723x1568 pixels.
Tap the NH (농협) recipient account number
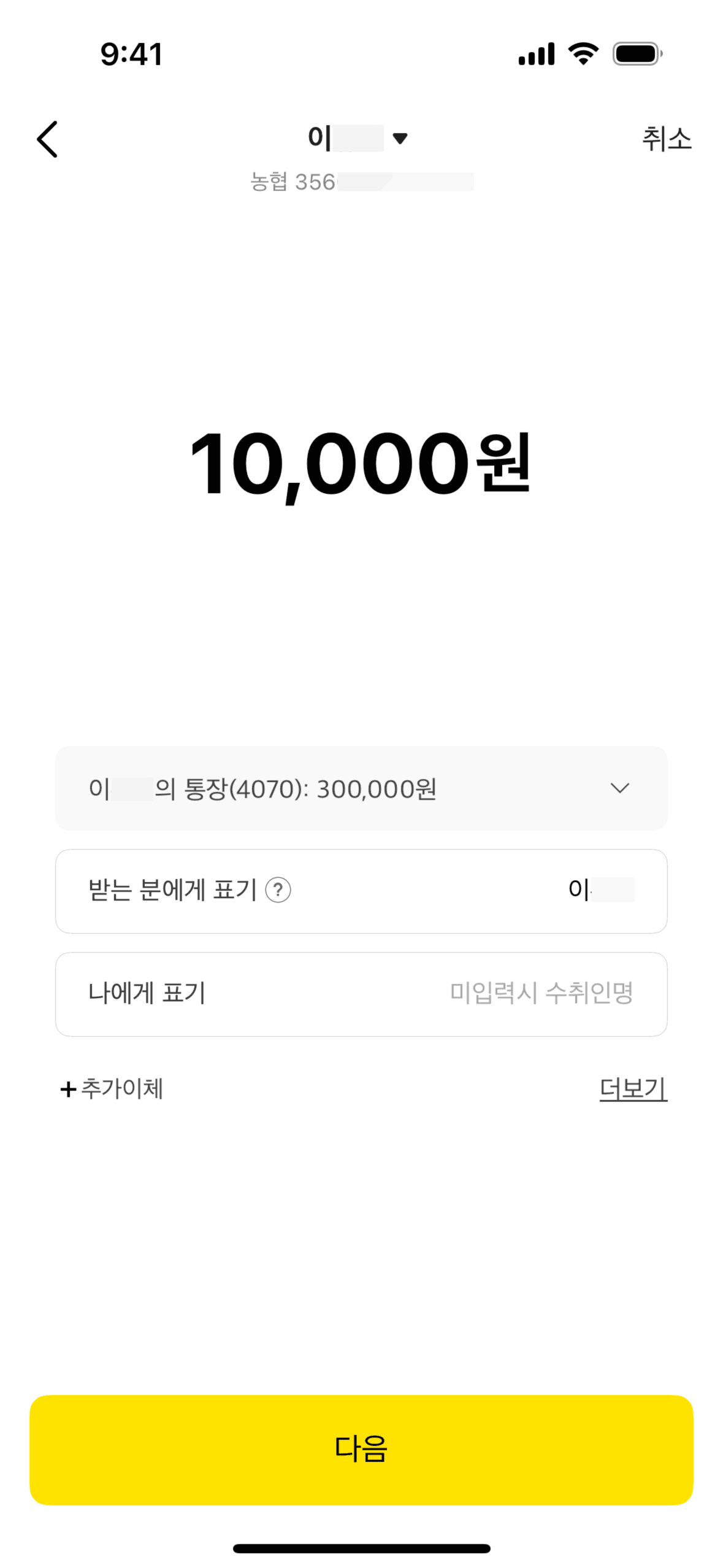[x=362, y=182]
